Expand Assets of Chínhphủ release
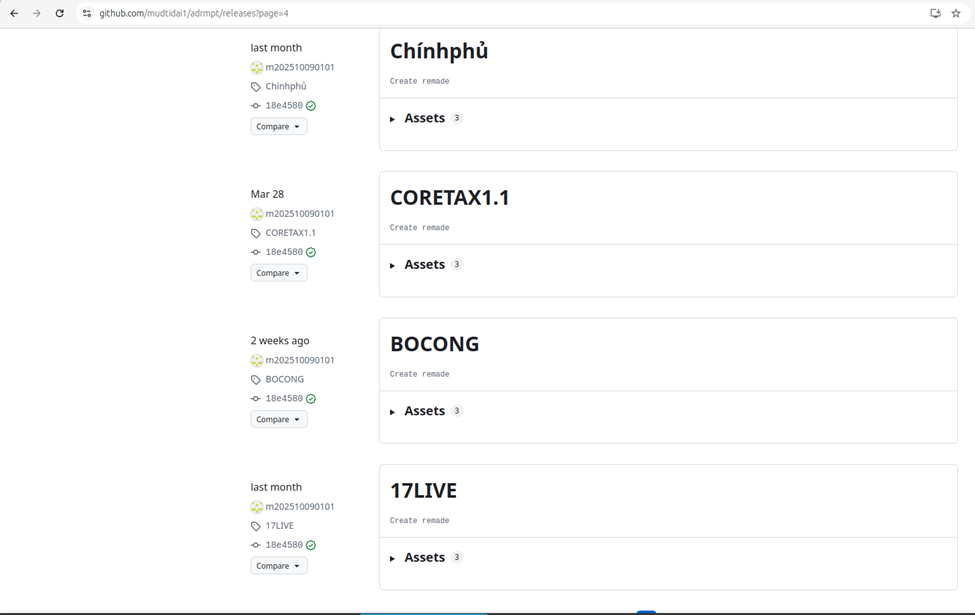Viewport: 975px width, 615px height. pos(425,118)
